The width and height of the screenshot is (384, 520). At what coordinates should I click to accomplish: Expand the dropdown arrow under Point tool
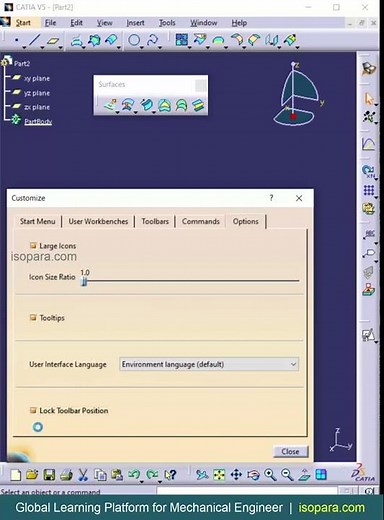click(24, 48)
